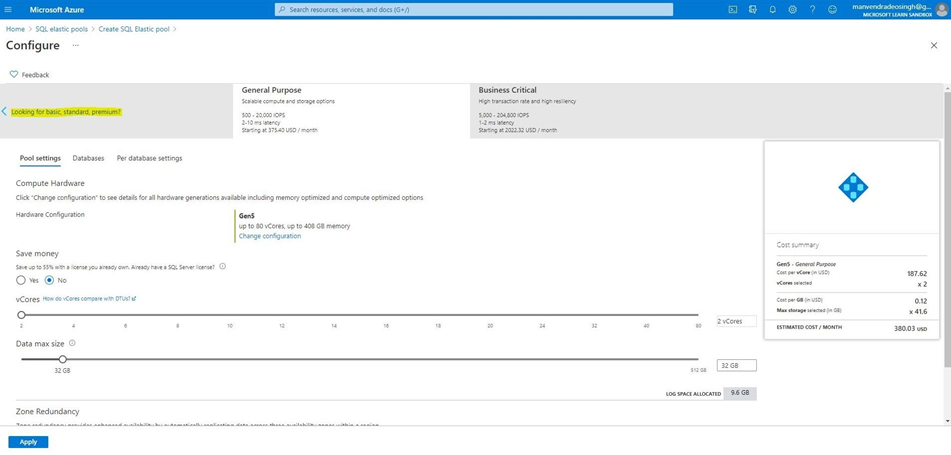Click the Microsoft Azure title in the header

57,10
